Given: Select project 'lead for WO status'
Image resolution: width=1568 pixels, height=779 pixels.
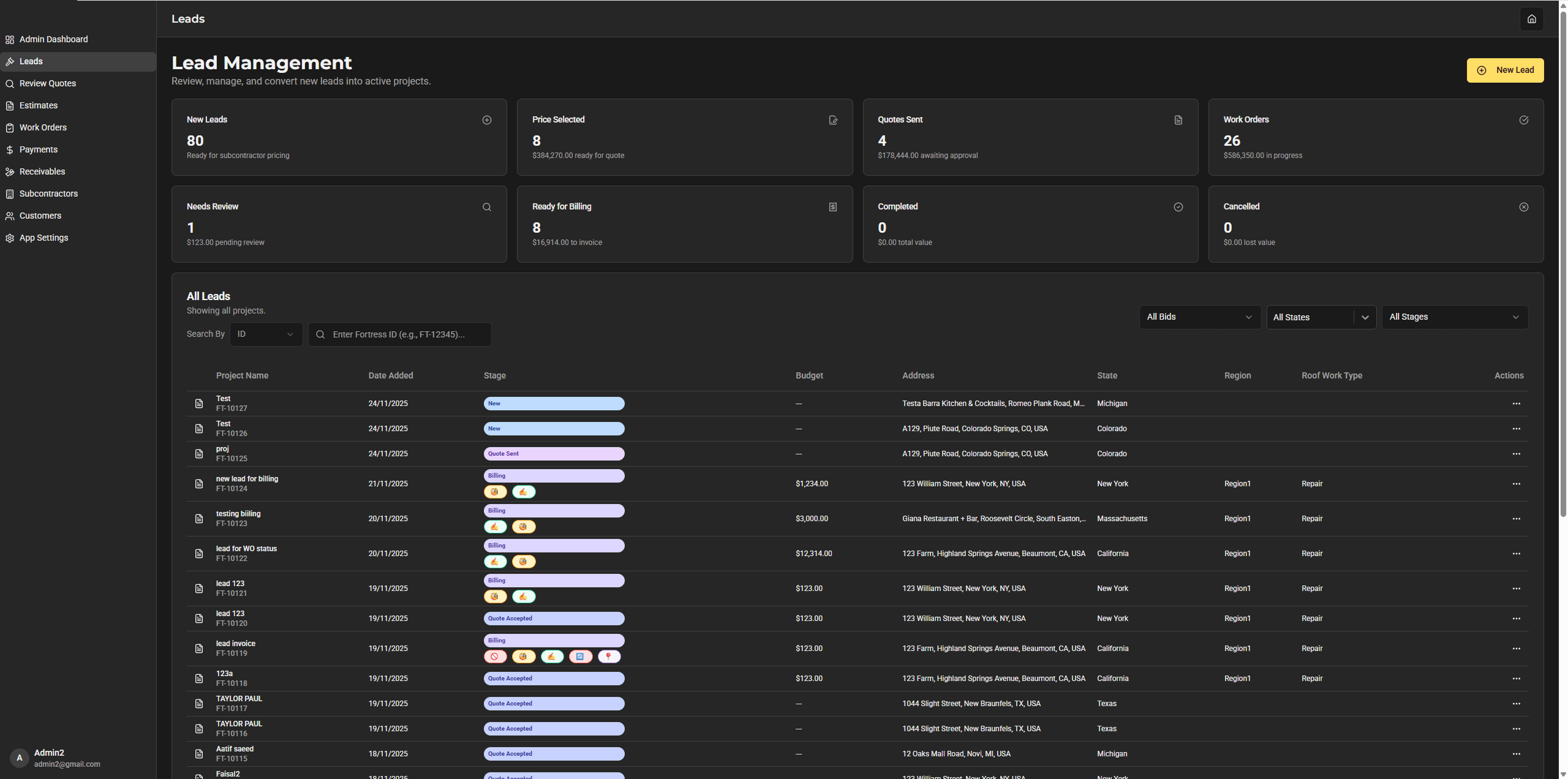Looking at the screenshot, I should pos(246,549).
